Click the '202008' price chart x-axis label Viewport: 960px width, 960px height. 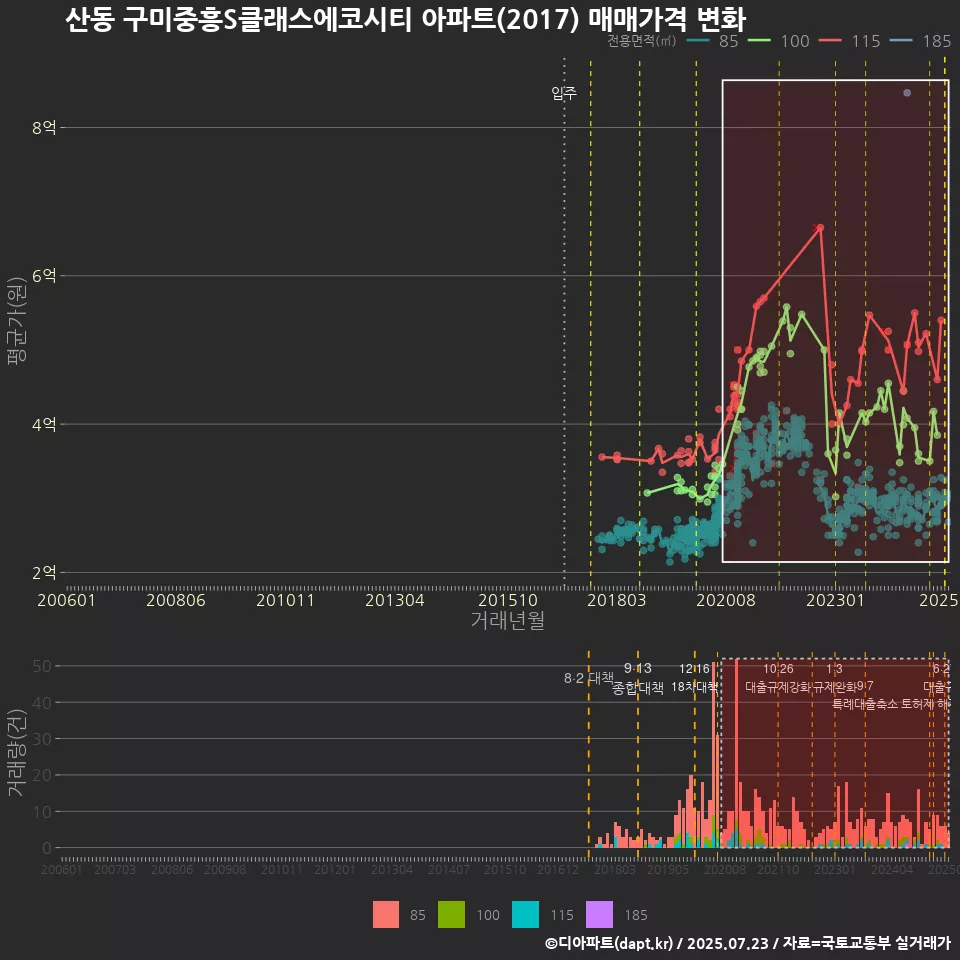point(726,600)
